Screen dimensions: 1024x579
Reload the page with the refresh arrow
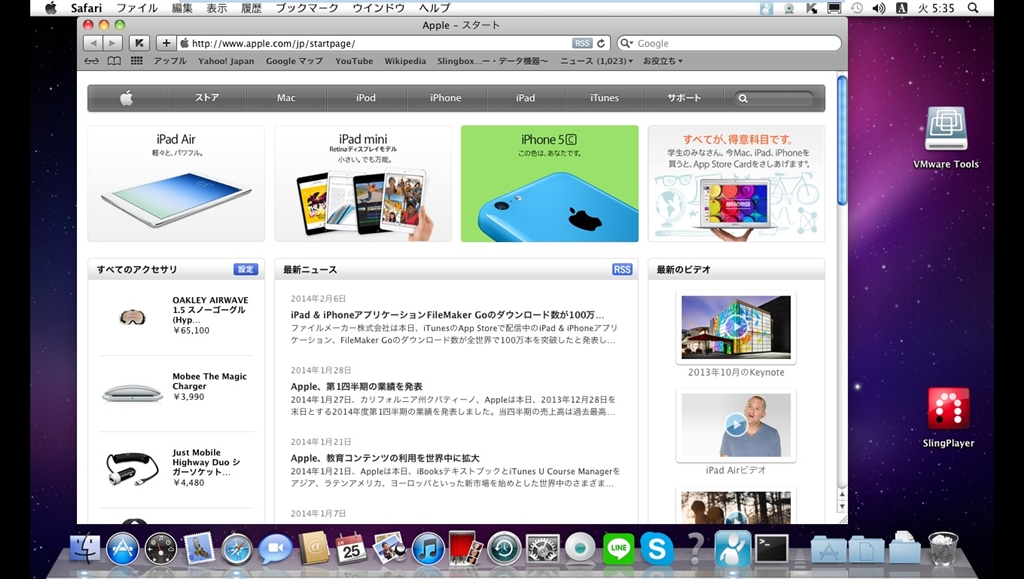tap(601, 43)
